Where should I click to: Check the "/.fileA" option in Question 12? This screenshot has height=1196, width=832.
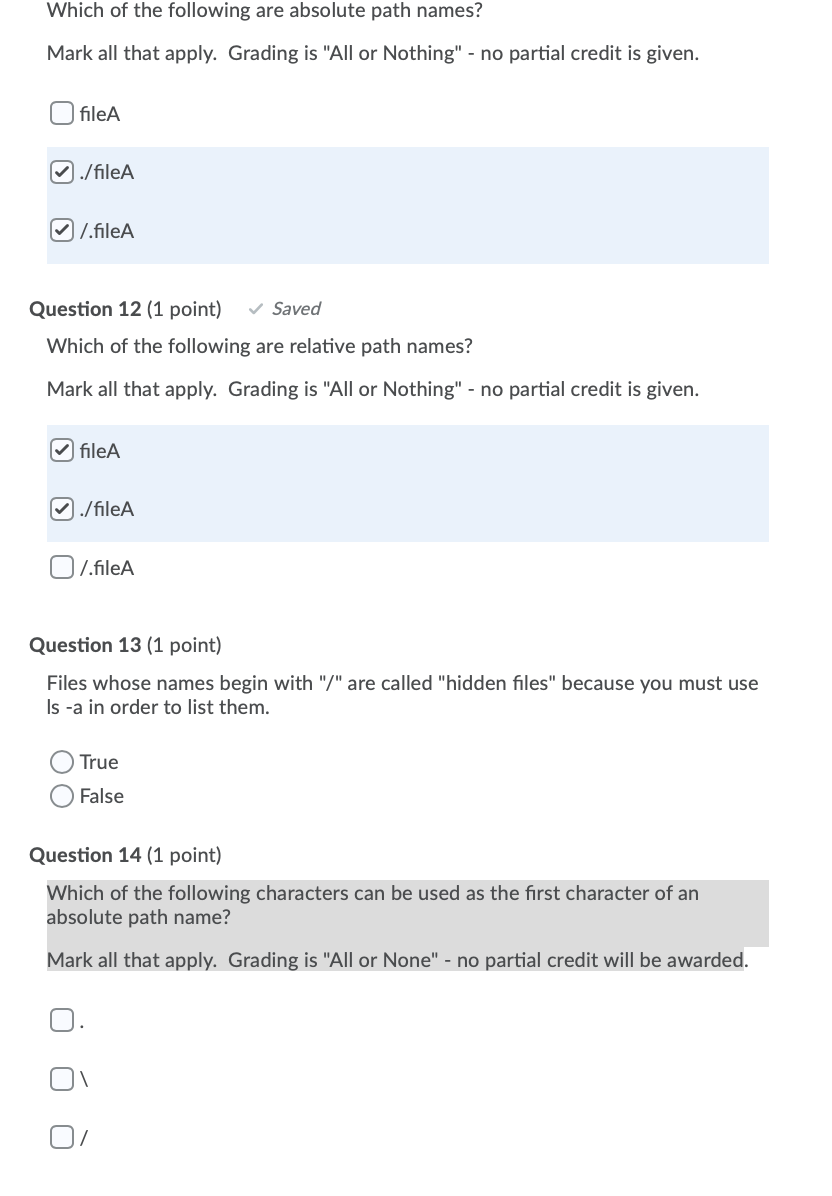[60, 567]
